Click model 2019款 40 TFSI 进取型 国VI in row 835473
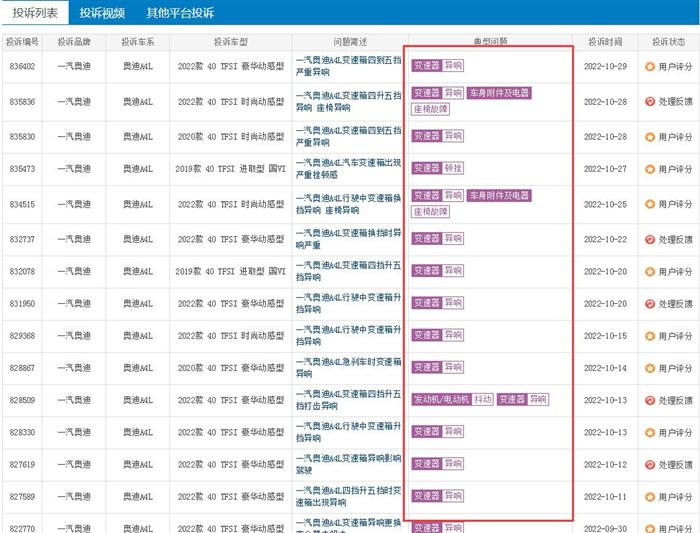This screenshot has height=533, width=700. (x=230, y=169)
